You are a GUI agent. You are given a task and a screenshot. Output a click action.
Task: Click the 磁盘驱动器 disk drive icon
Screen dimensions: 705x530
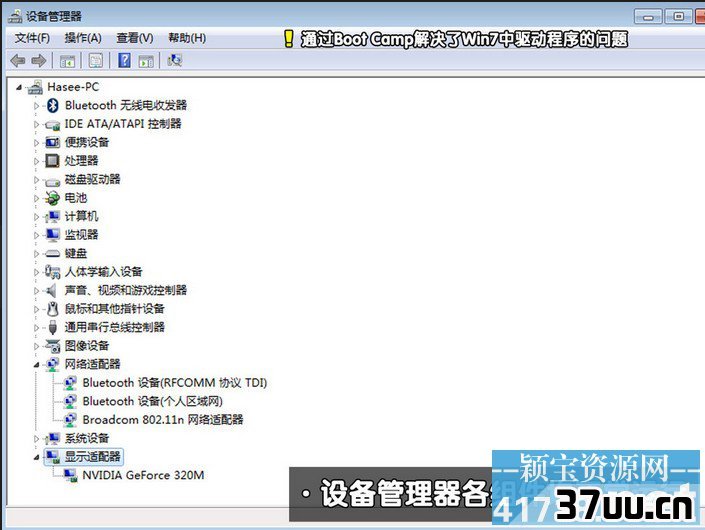(x=52, y=181)
